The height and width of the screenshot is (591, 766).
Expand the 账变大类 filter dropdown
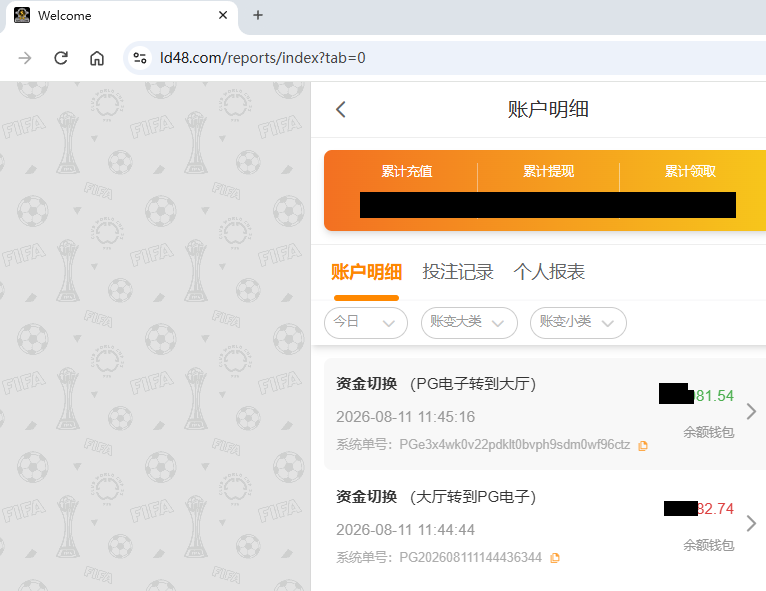469,323
